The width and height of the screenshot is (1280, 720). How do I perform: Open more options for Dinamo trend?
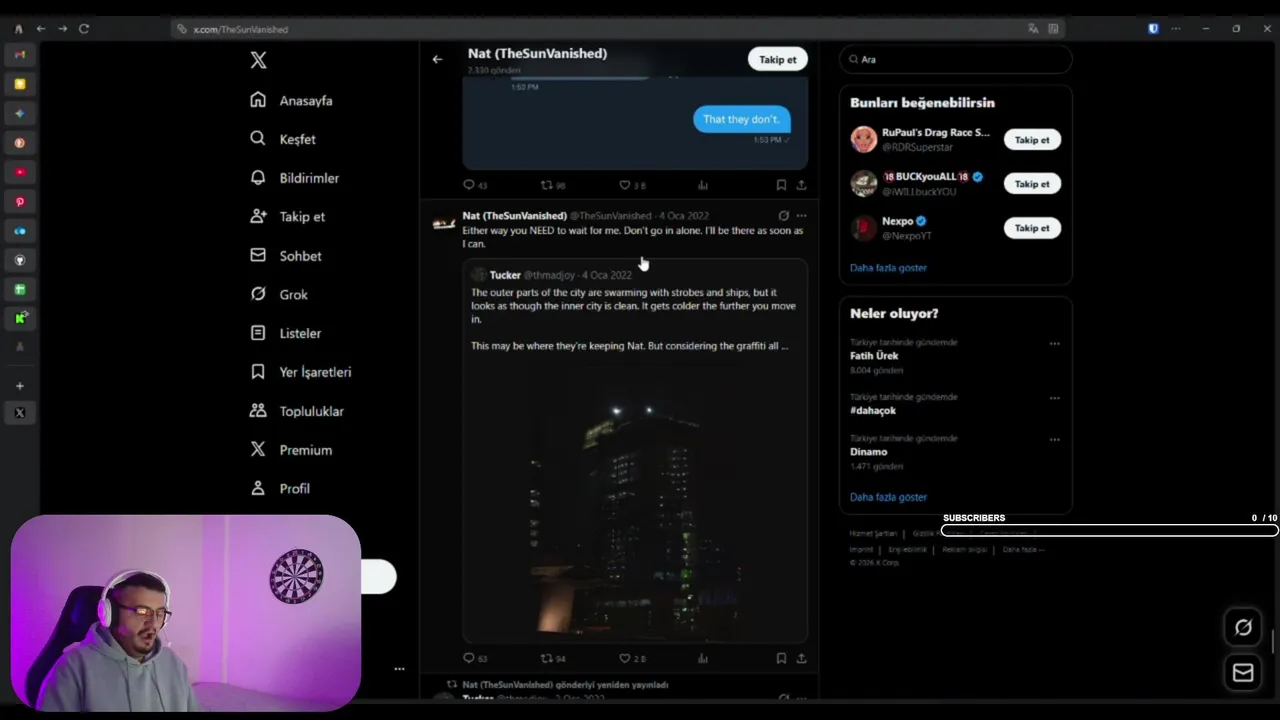click(1054, 440)
